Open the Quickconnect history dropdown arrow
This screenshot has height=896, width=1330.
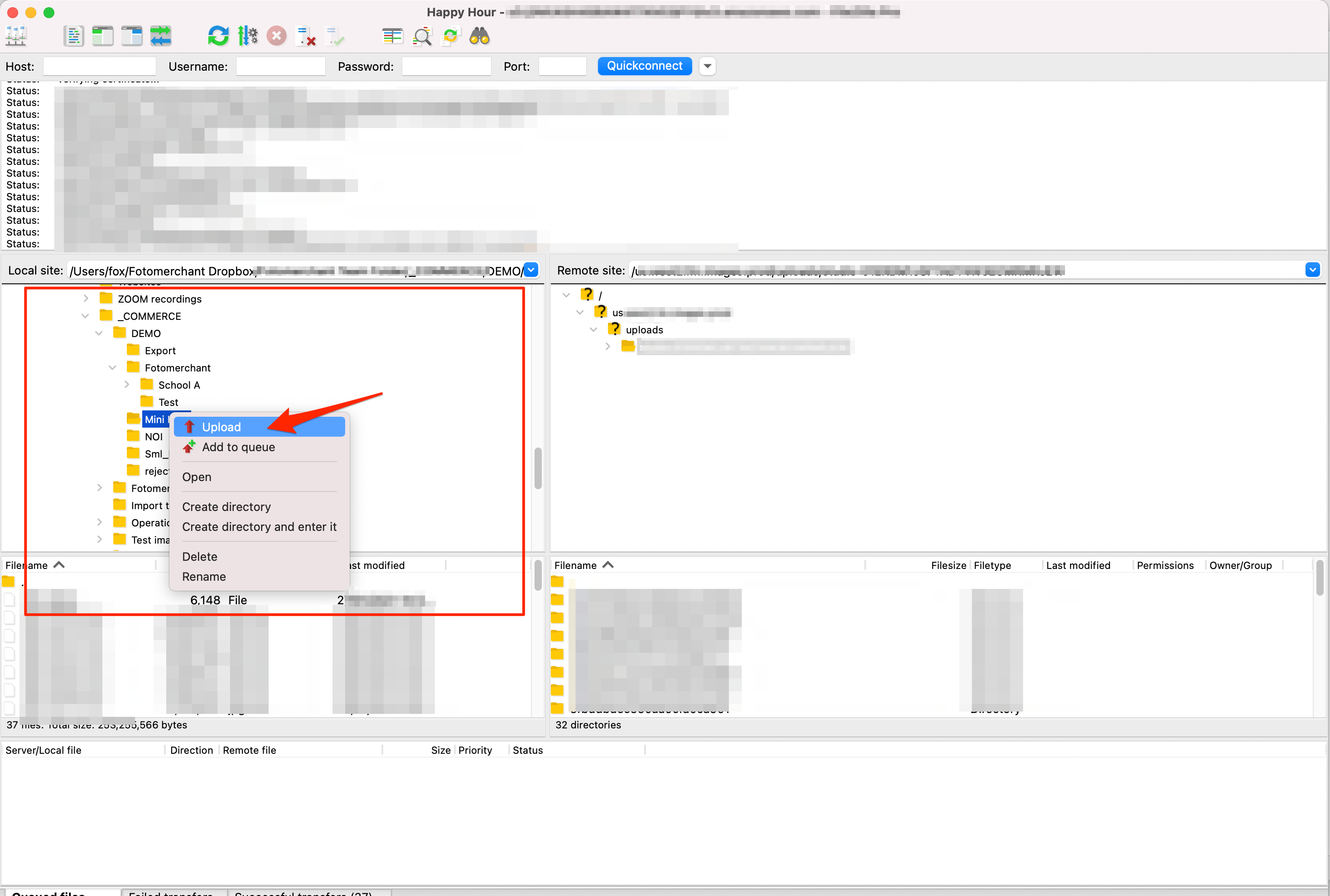point(707,66)
